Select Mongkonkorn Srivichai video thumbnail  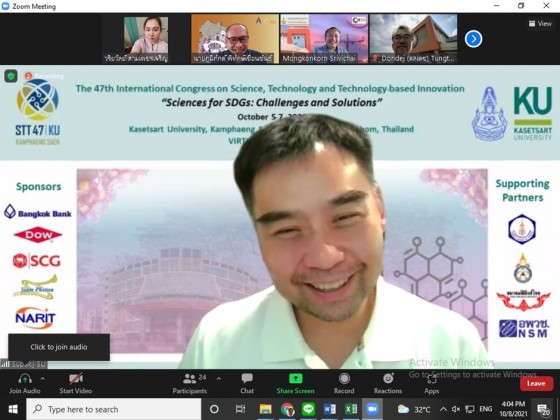(324, 39)
